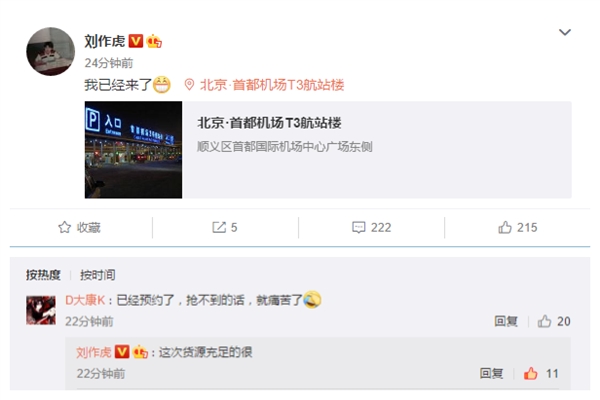Open D大康K's avatar picture
Screen dimensions: 600x400
(x=41, y=310)
